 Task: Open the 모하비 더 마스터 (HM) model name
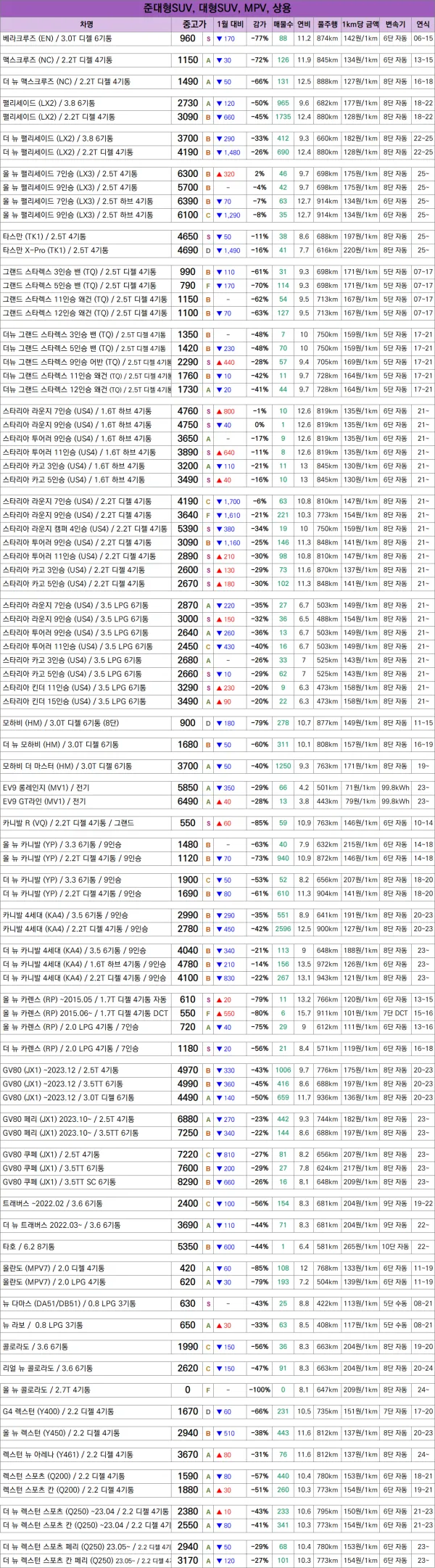(x=67, y=766)
